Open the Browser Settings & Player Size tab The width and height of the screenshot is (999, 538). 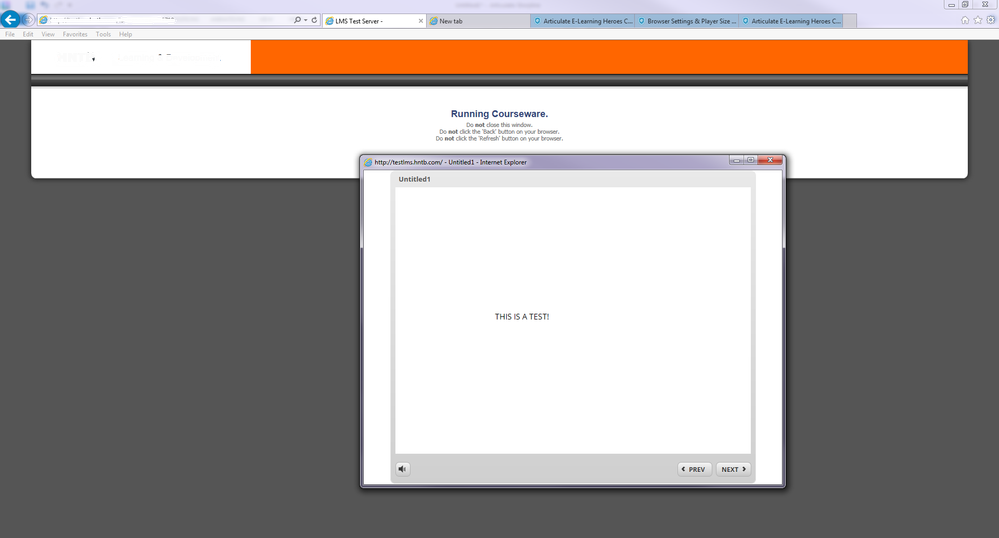tap(687, 21)
